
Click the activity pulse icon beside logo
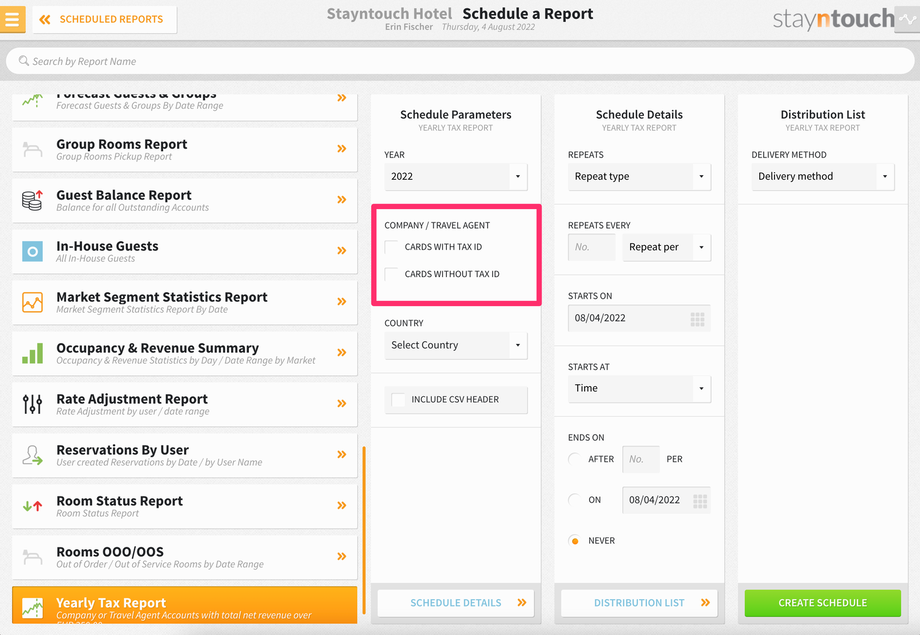pos(907,19)
